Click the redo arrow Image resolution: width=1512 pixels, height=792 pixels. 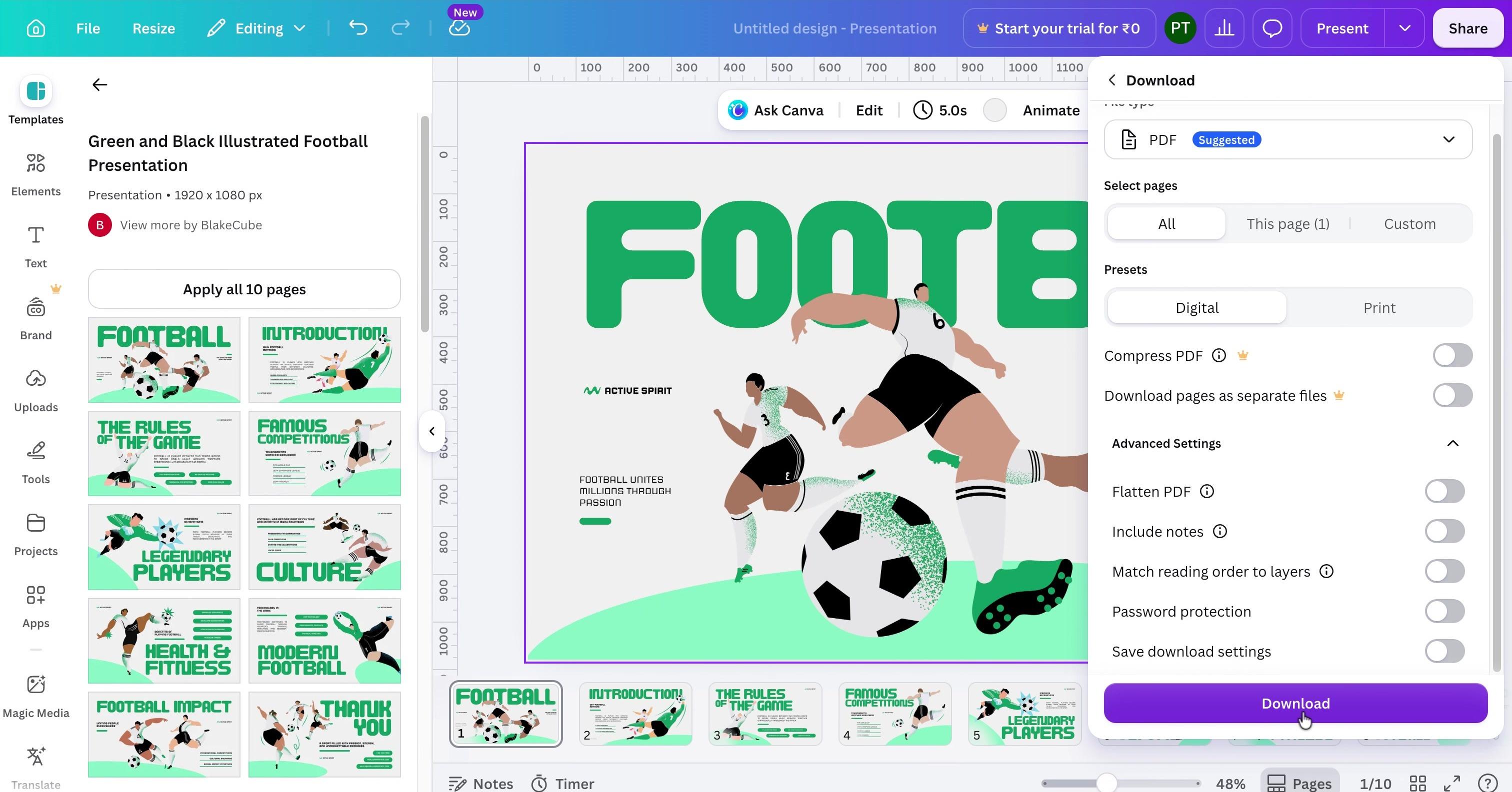401,27
